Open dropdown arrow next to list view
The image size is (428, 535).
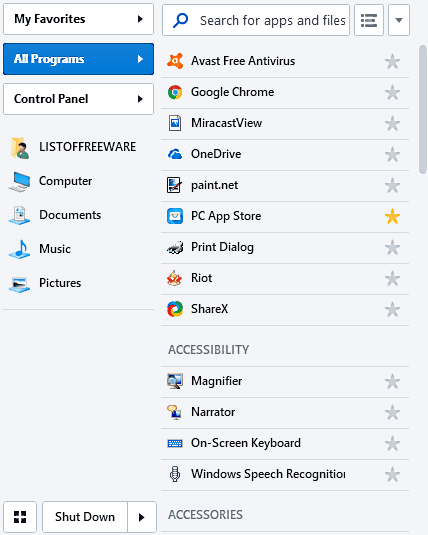399,20
